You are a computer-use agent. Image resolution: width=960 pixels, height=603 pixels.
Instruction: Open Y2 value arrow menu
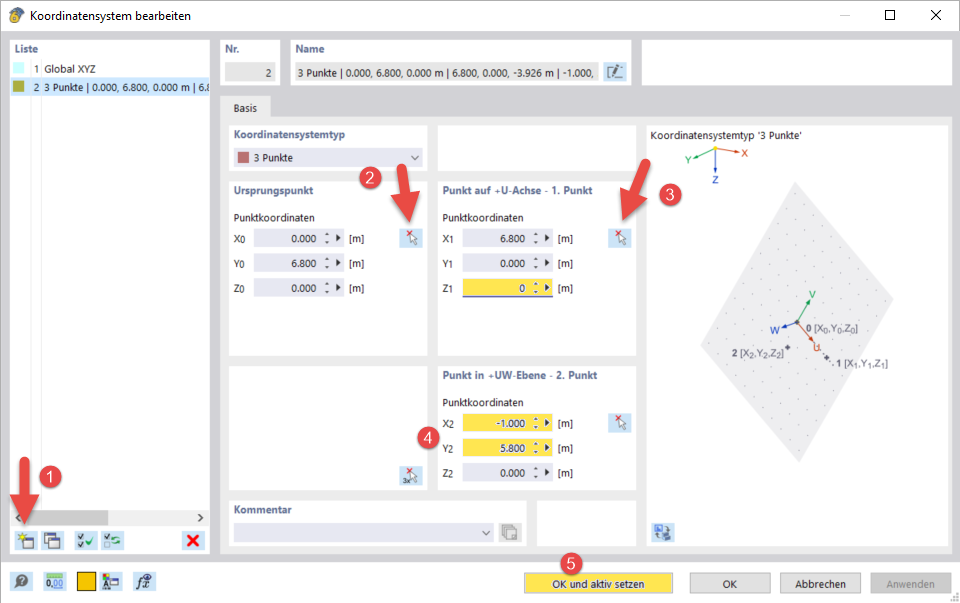[547, 448]
